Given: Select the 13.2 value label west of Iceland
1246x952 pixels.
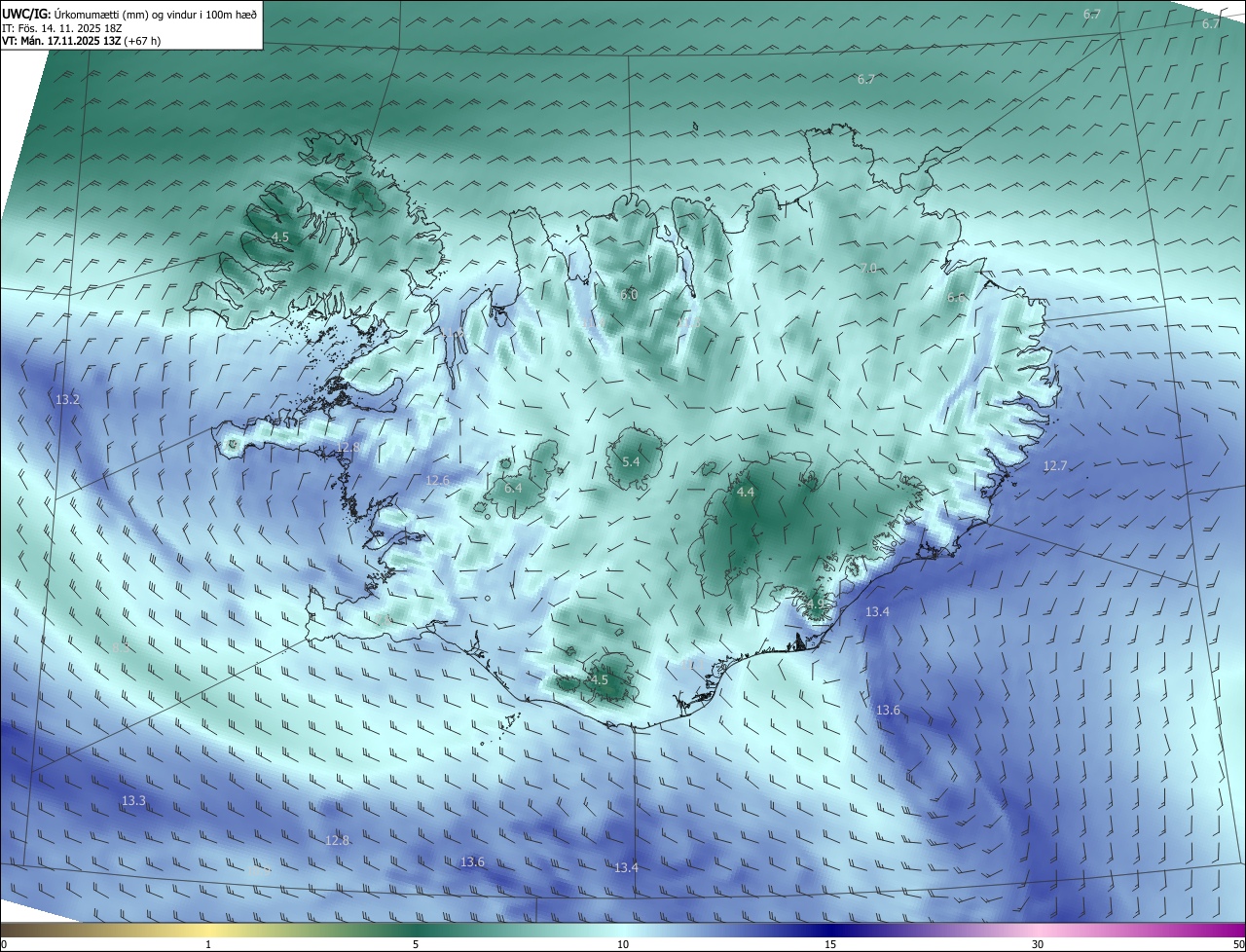Looking at the screenshot, I should tap(67, 400).
